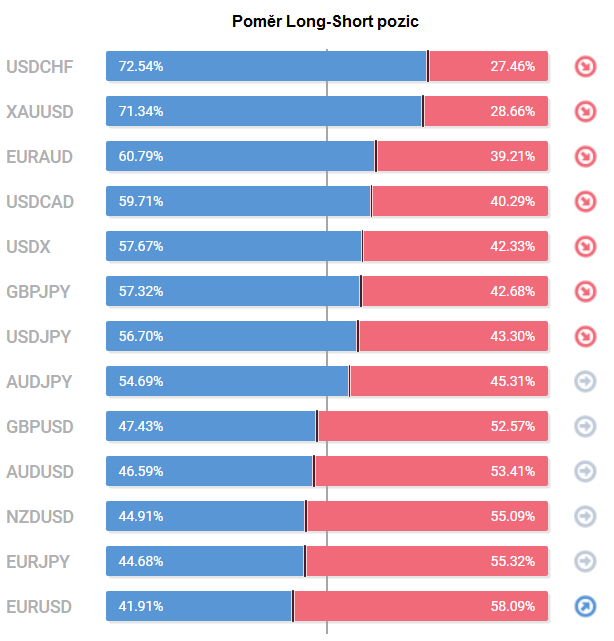
Task: Click the USDCHF downtrend arrow icon
Action: pos(585,67)
